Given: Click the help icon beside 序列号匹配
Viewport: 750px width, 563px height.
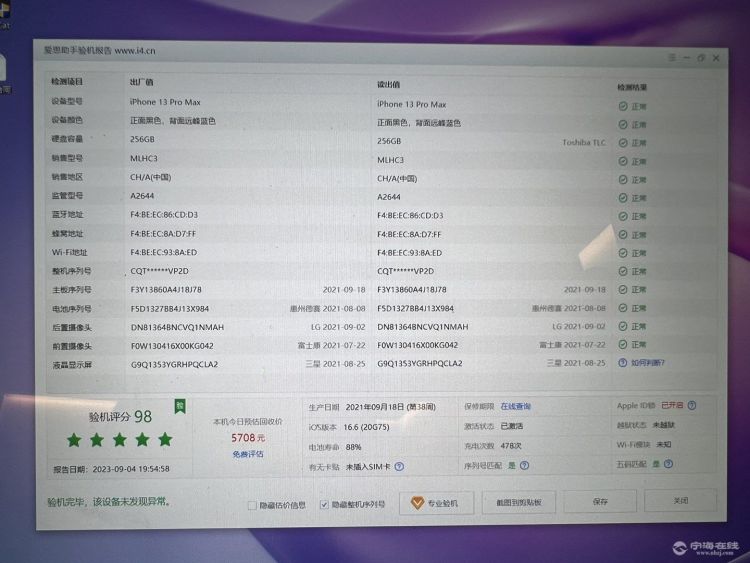Looking at the screenshot, I should point(524,465).
